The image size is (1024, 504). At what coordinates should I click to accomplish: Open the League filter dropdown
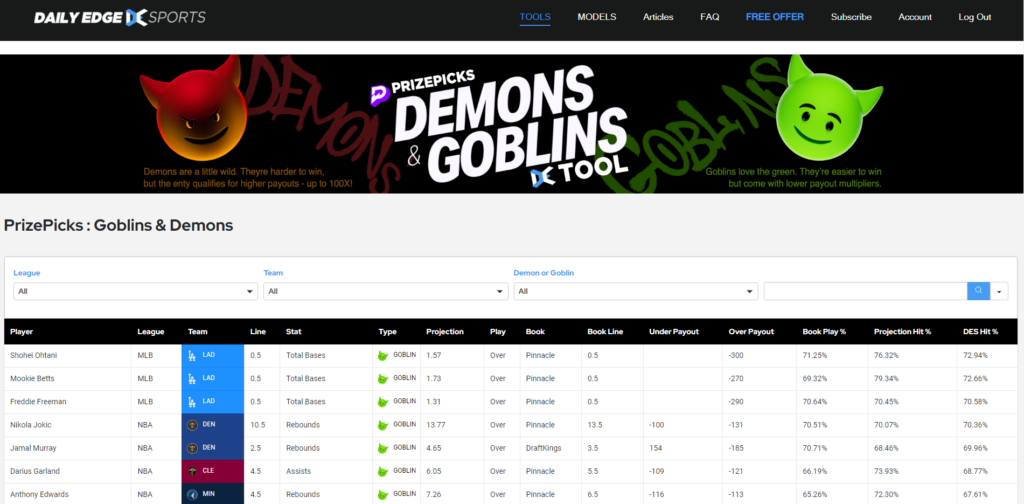pos(136,291)
